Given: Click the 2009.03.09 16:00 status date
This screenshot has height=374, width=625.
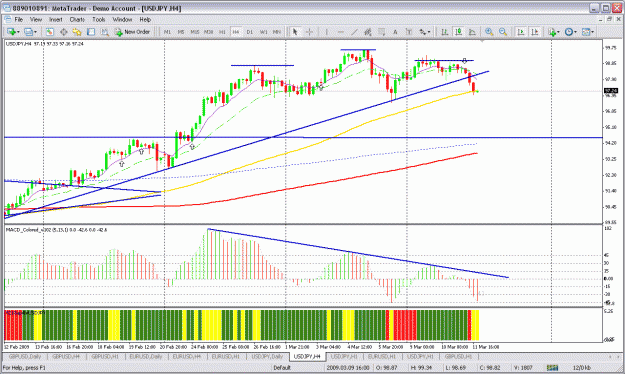Looking at the screenshot, I should pyautogui.click(x=348, y=368).
